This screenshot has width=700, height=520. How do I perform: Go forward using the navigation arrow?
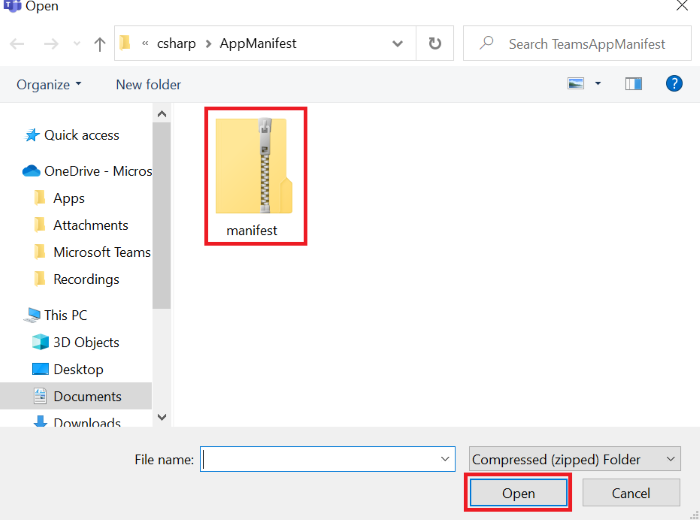[51, 44]
